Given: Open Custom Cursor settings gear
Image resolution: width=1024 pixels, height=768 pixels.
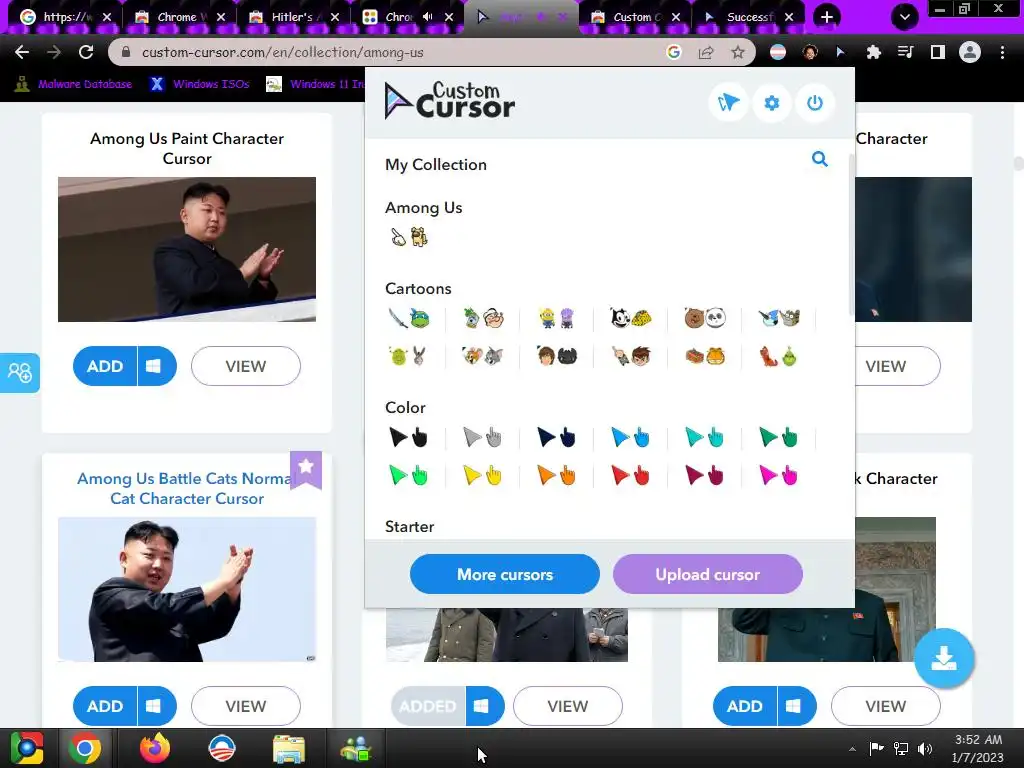Looking at the screenshot, I should 771,103.
